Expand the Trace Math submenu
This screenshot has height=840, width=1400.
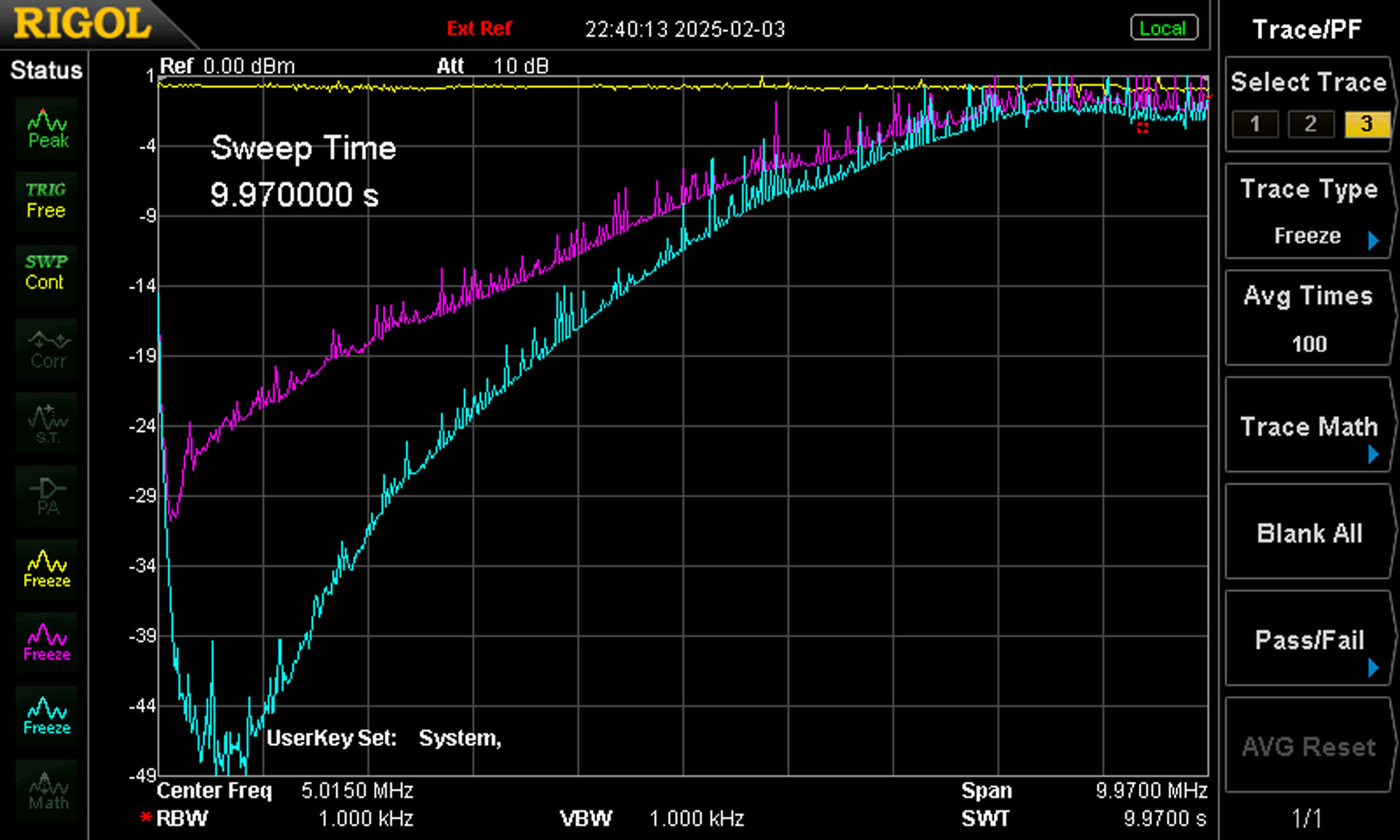coord(1309,427)
